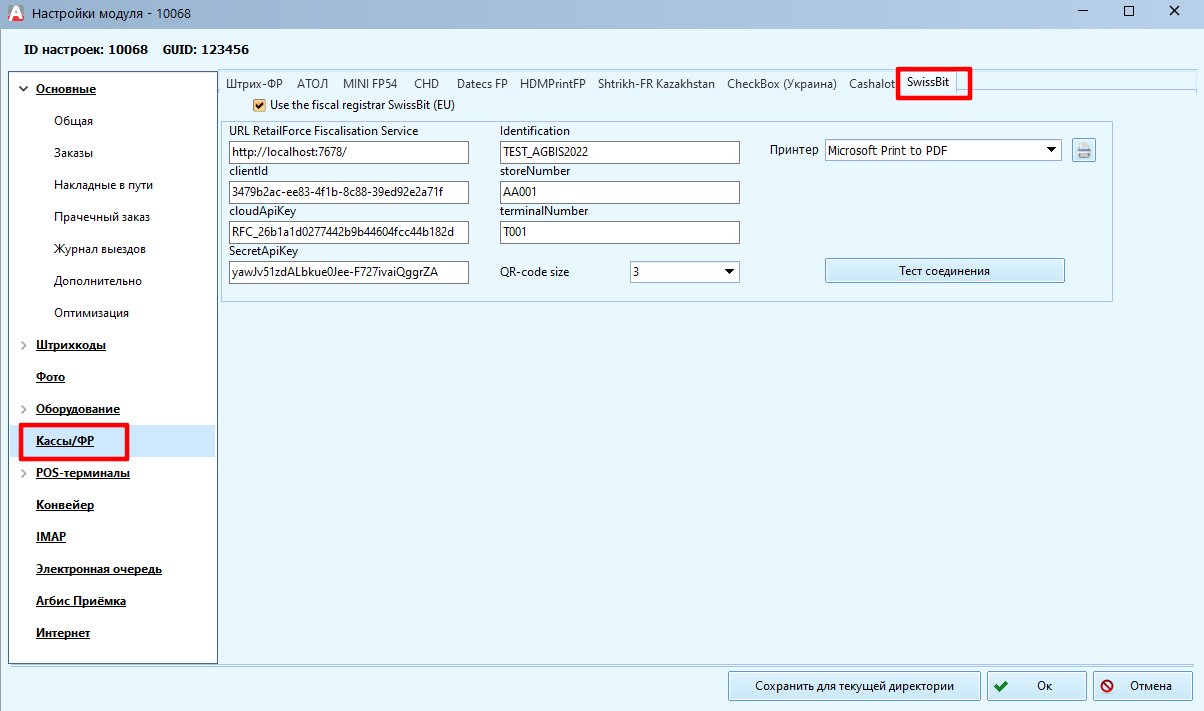This screenshot has width=1204, height=711.
Task: Click the red cancel Отмена button
Action: point(1142,686)
